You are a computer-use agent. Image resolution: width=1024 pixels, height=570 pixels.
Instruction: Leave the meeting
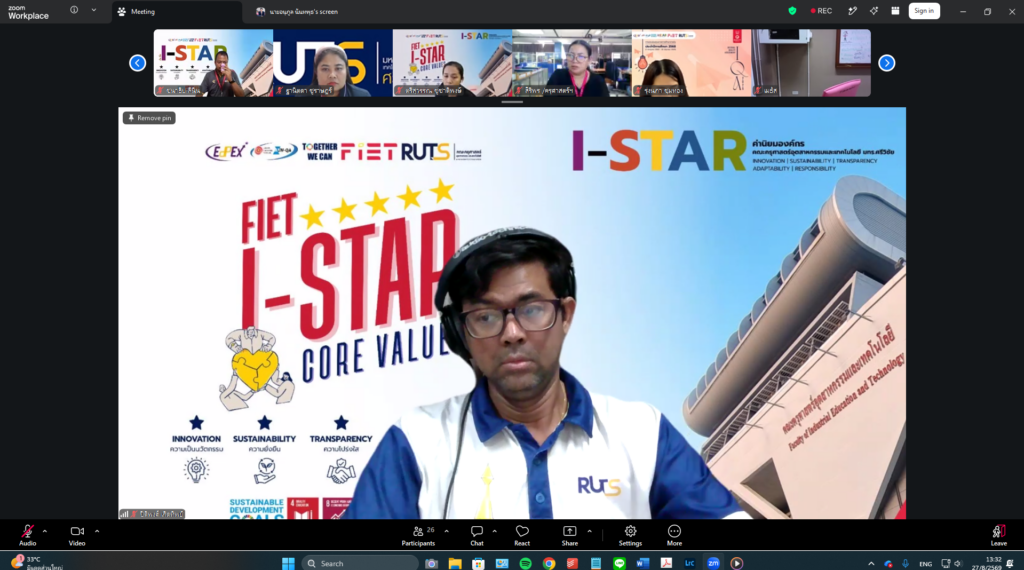point(999,535)
